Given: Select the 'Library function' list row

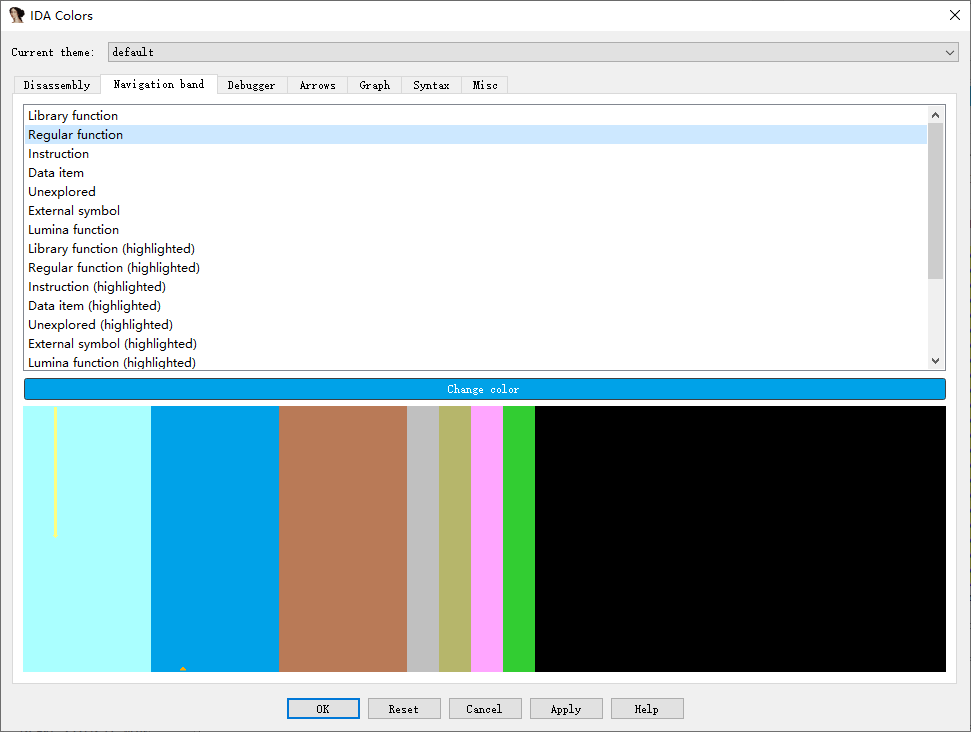Looking at the screenshot, I should click(476, 116).
